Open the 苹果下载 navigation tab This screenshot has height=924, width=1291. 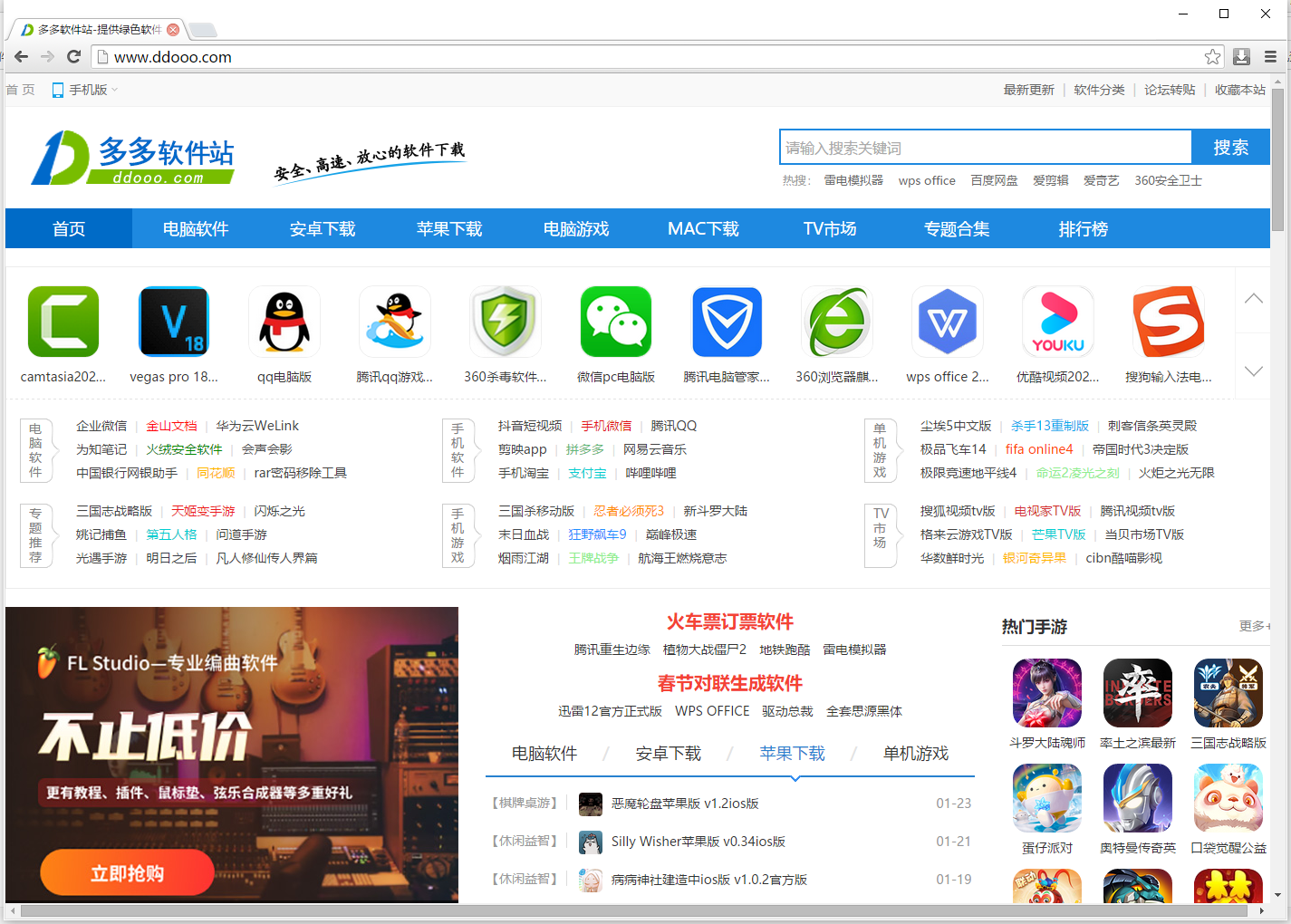pos(449,228)
